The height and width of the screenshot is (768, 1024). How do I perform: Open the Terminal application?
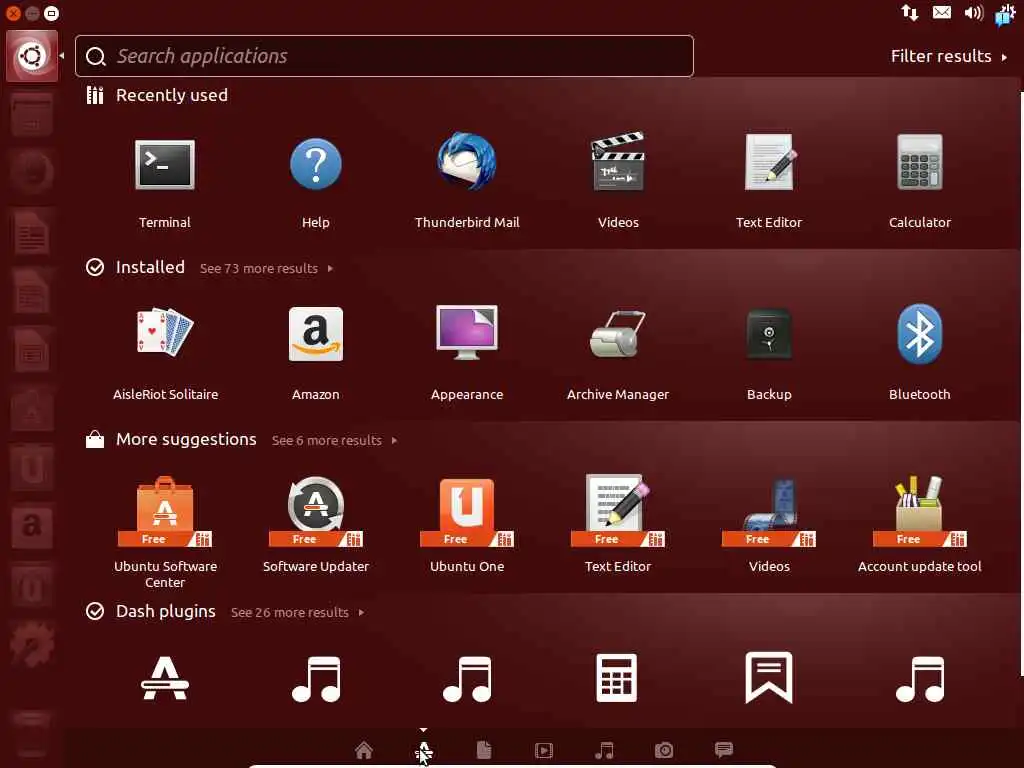click(x=165, y=165)
